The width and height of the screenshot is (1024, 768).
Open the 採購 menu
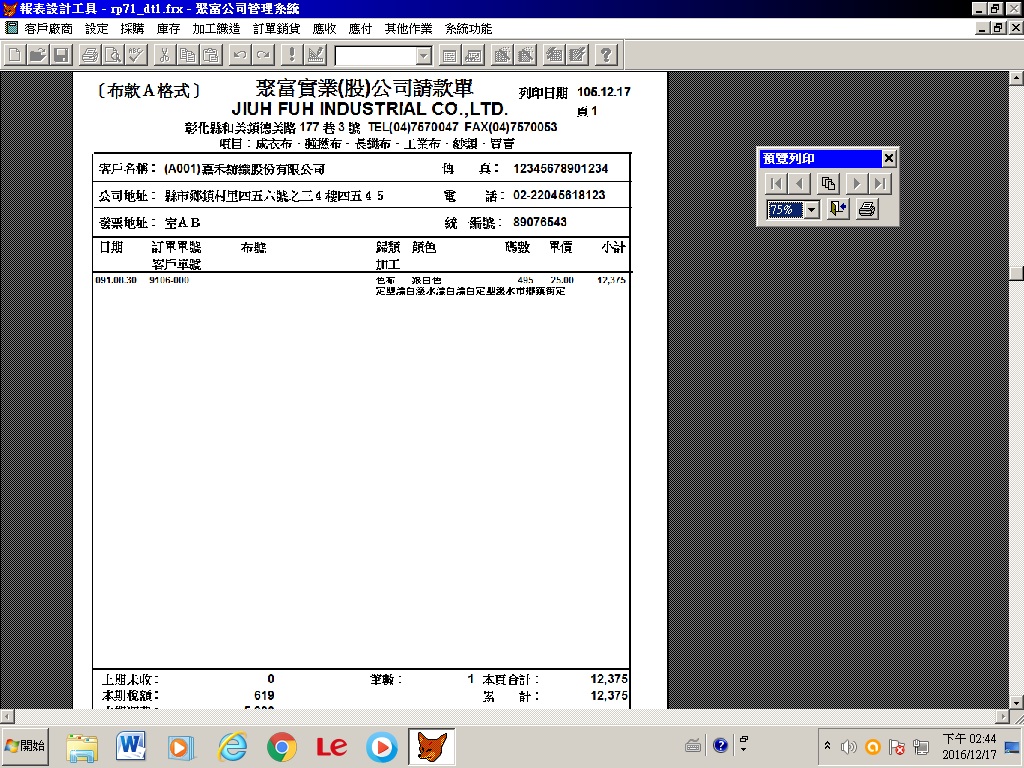click(x=132, y=29)
